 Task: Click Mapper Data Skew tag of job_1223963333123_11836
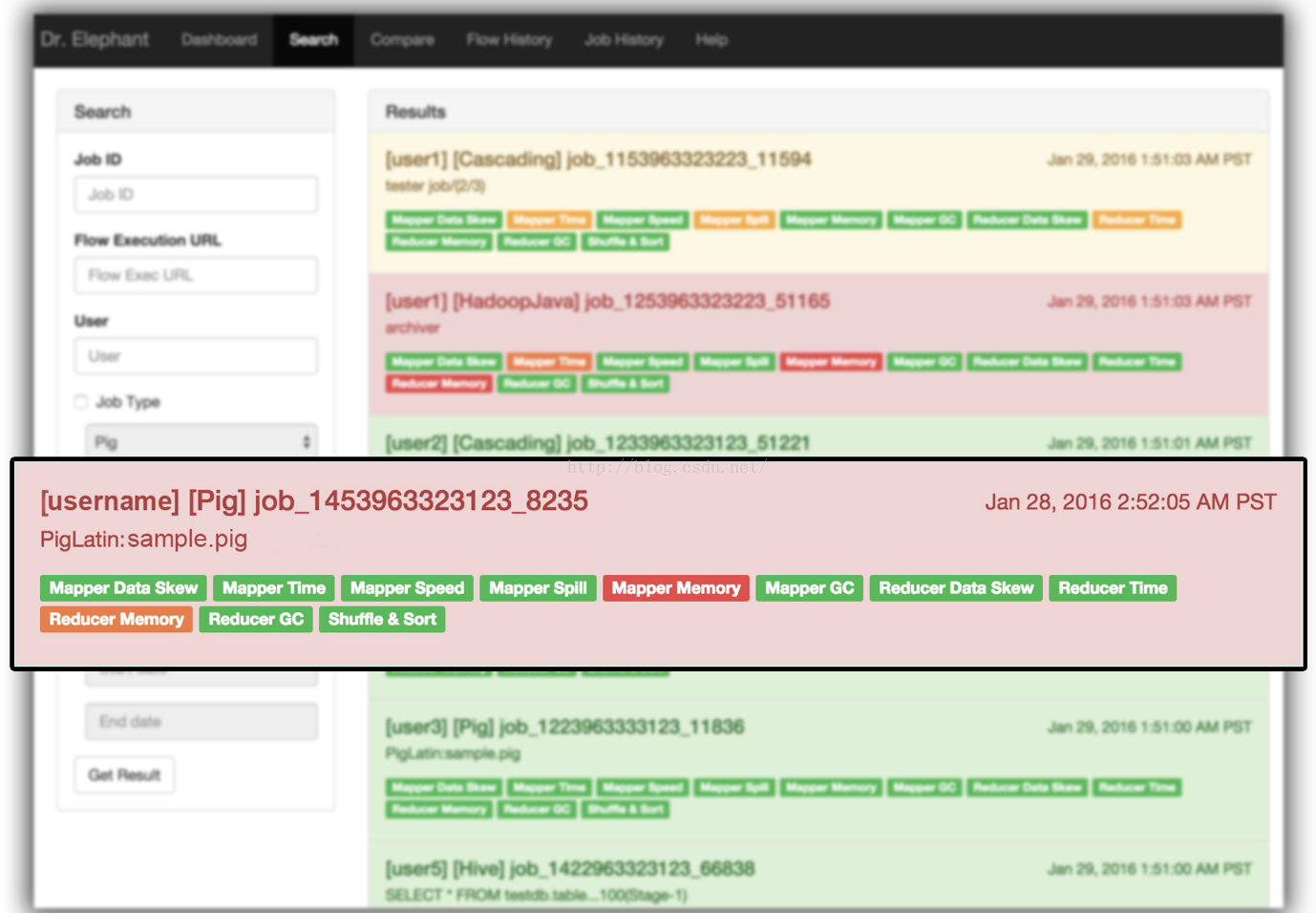444,788
